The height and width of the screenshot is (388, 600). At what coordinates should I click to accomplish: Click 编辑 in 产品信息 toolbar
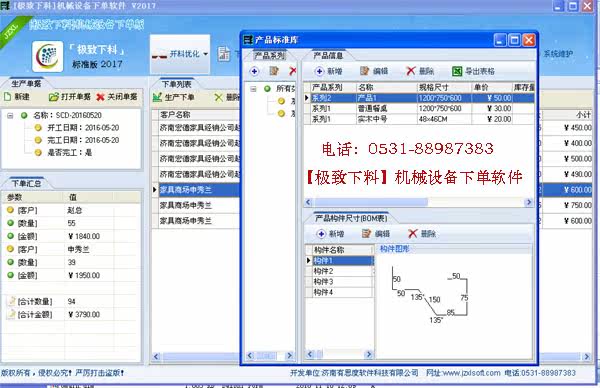pos(374,71)
